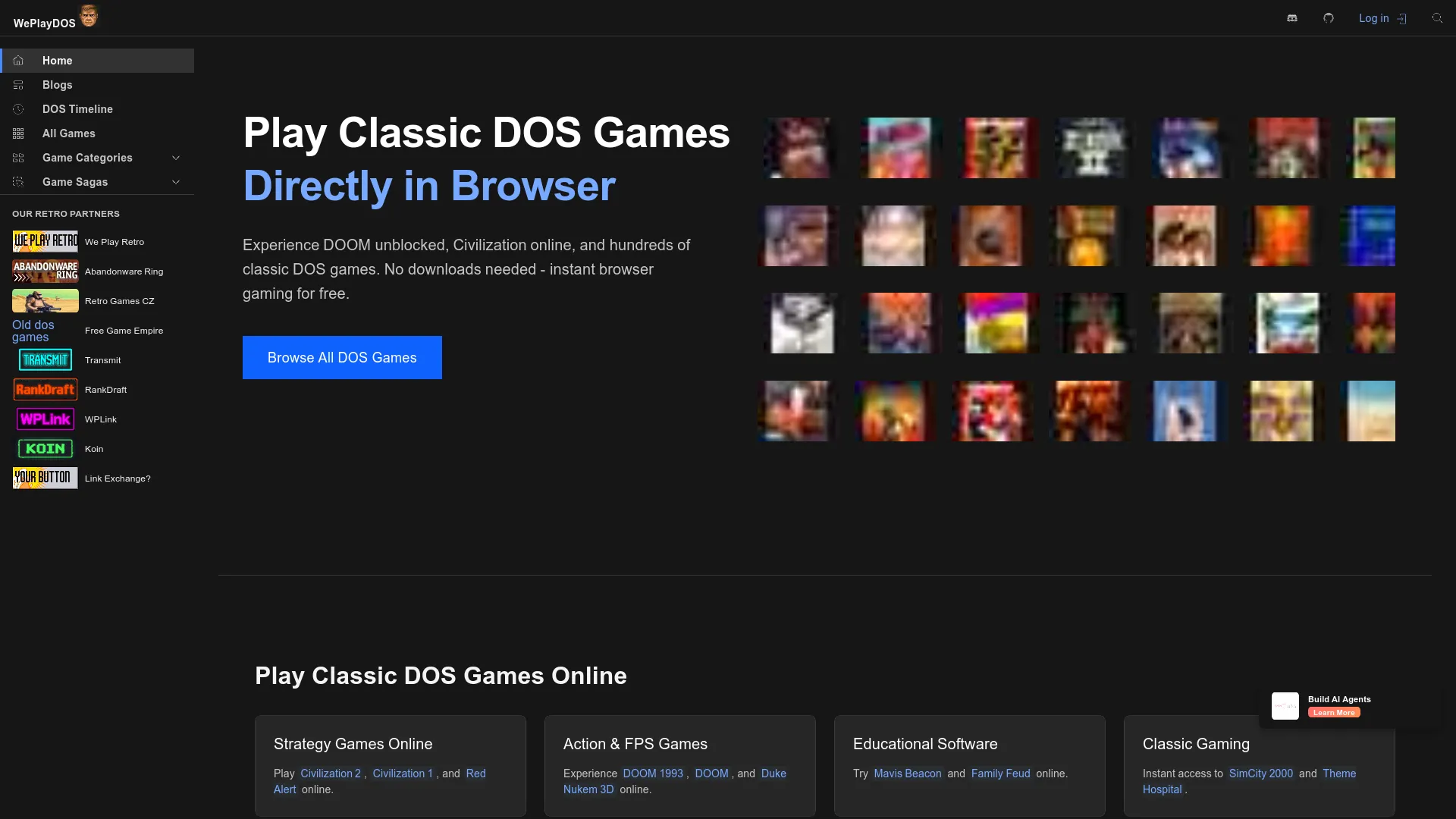
Task: Click the KOIN partner badge
Action: 45,448
